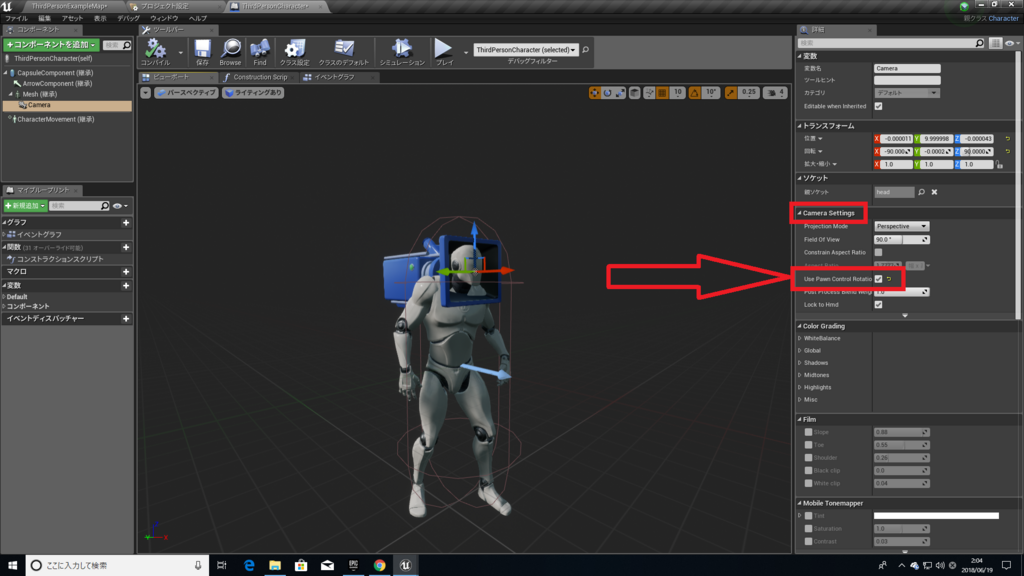Add a new graph with plus icon
The height and width of the screenshot is (576, 1024).
[126, 223]
